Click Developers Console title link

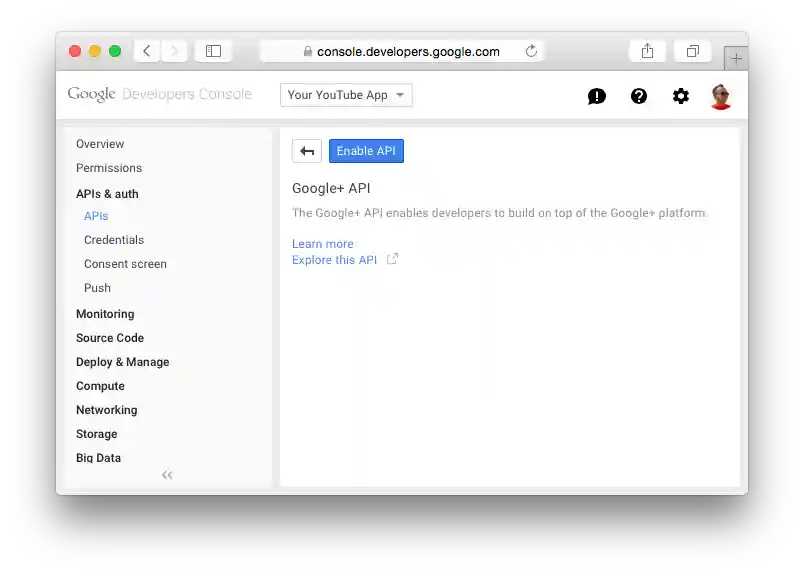[x=187, y=94]
